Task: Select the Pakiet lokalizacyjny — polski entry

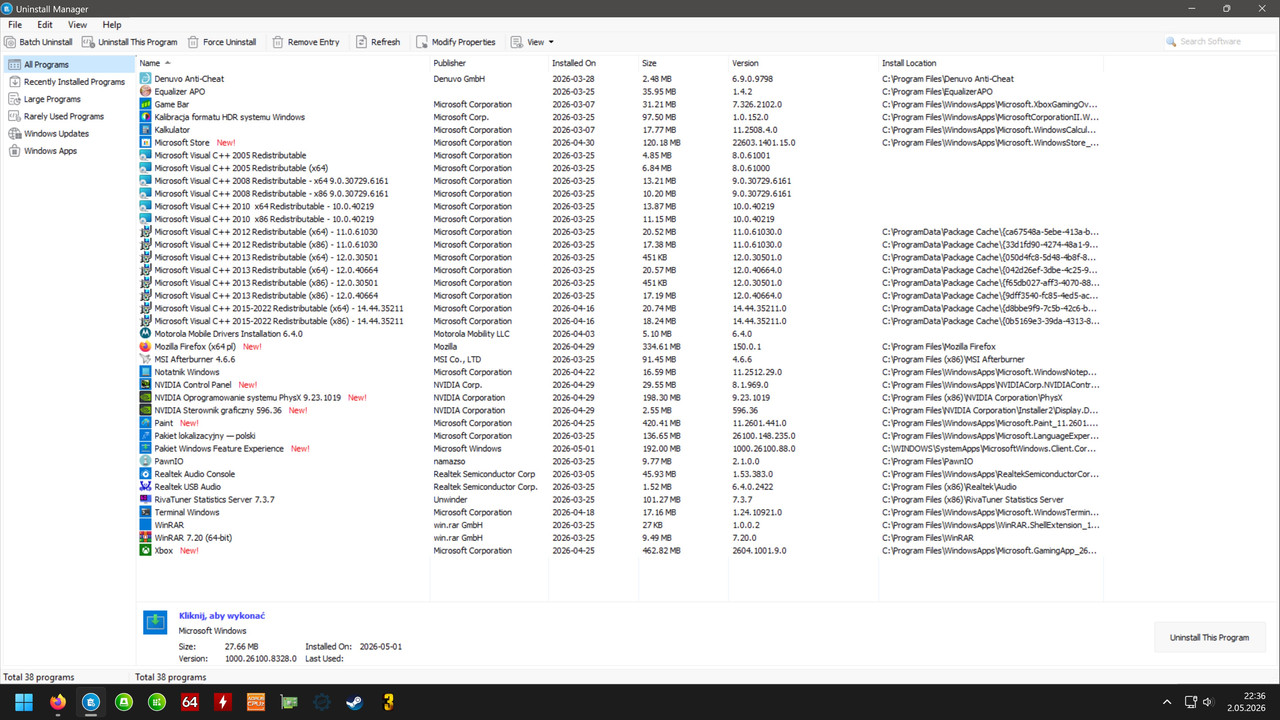Action: (620, 436)
